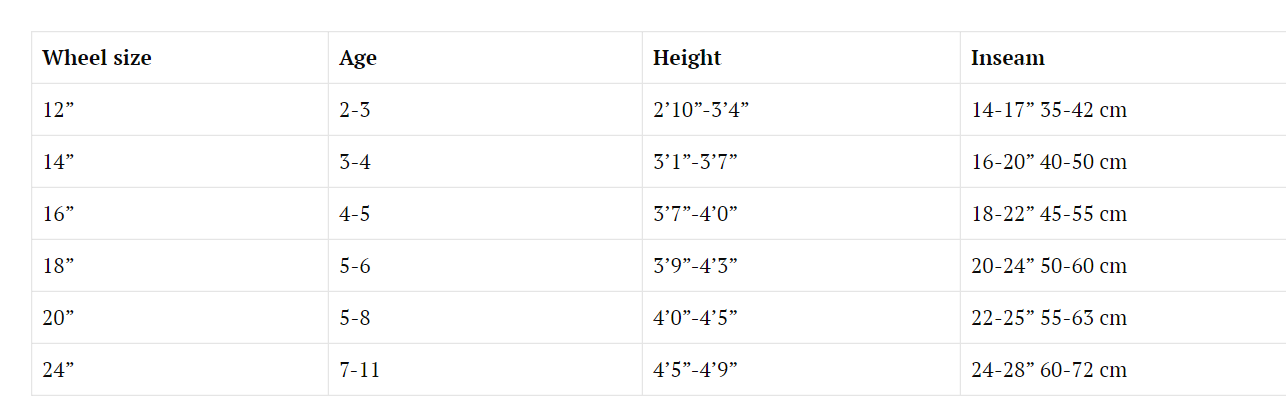Select the inseam 22-25” 55-63 cm cell
Viewport: 1286px width, 418px height.
1123,318
